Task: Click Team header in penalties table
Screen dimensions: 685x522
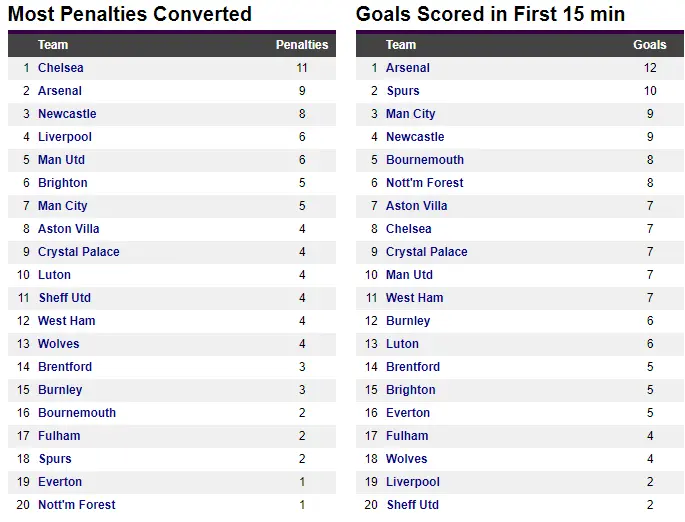Action: pyautogui.click(x=53, y=45)
